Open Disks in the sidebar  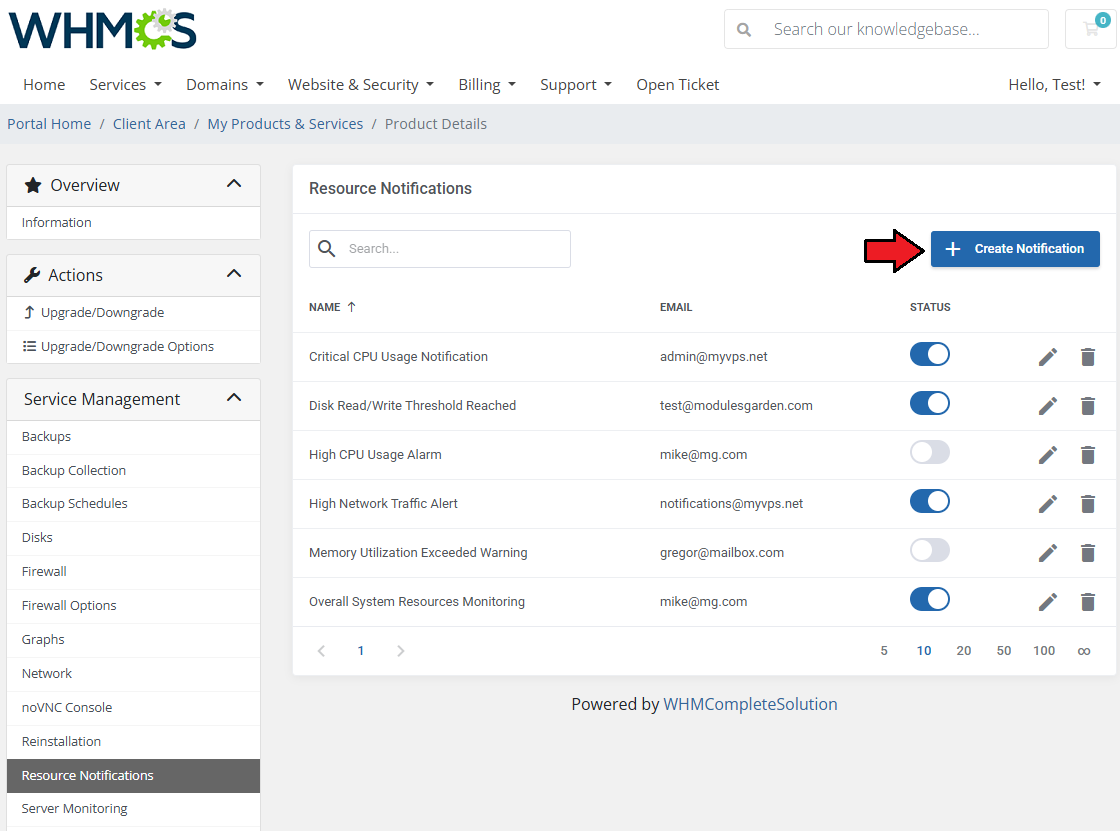[x=134, y=538]
